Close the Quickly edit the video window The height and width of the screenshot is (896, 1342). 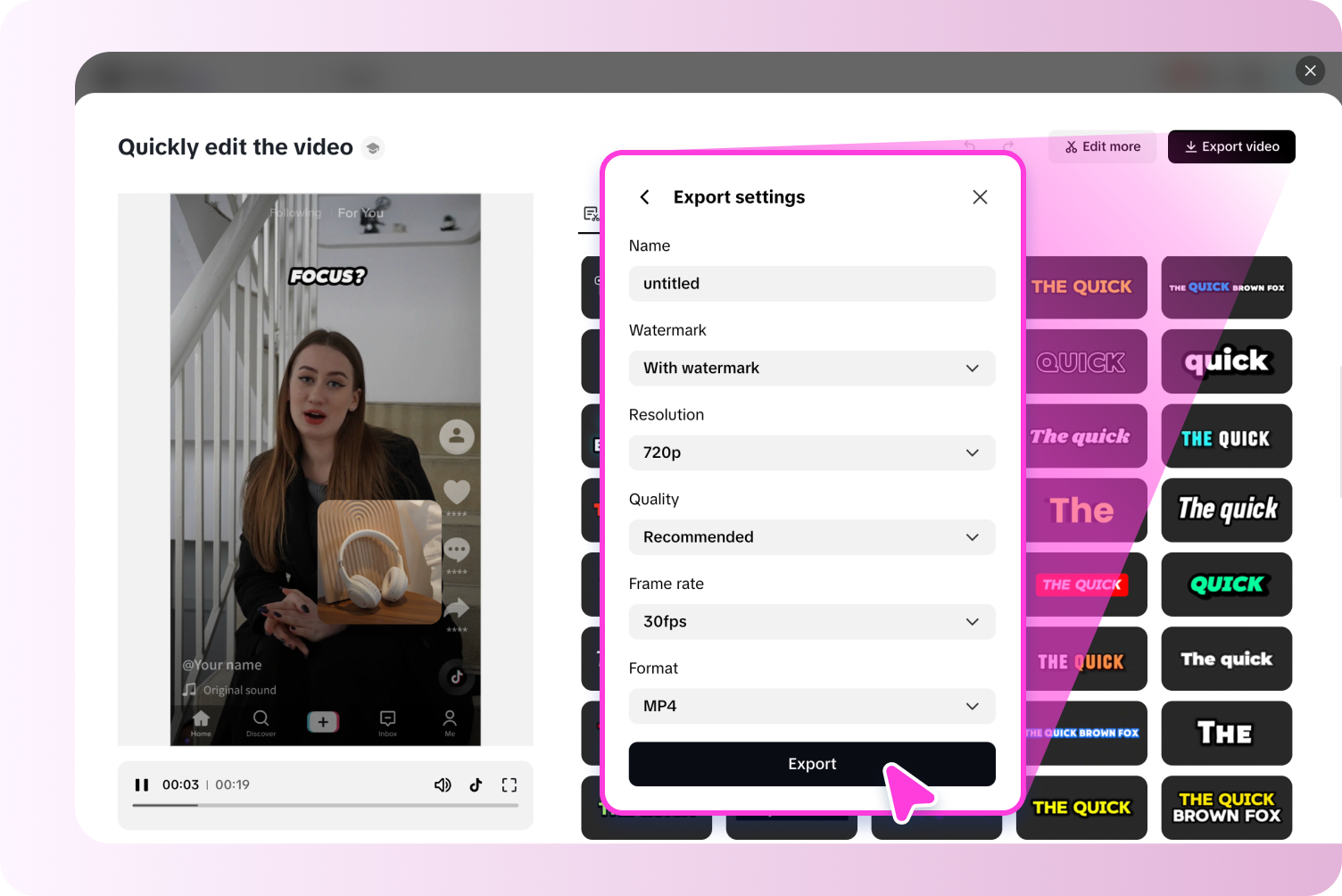coord(1310,71)
